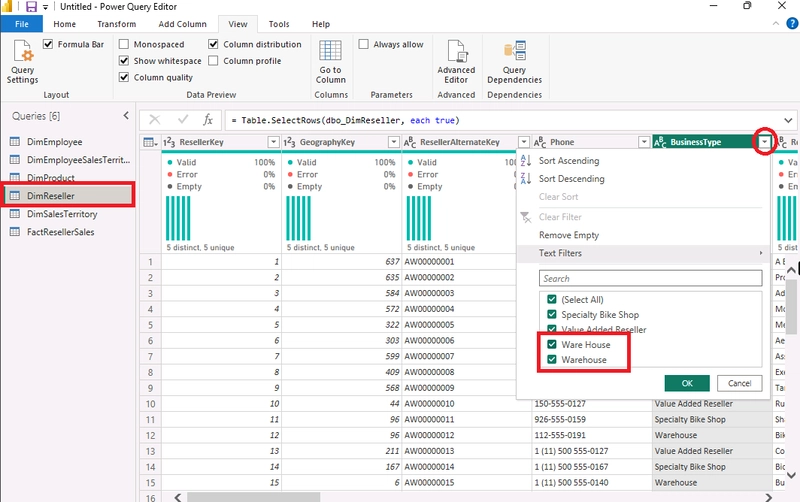Open the ResellerKey column filter dropdown

click(273, 142)
